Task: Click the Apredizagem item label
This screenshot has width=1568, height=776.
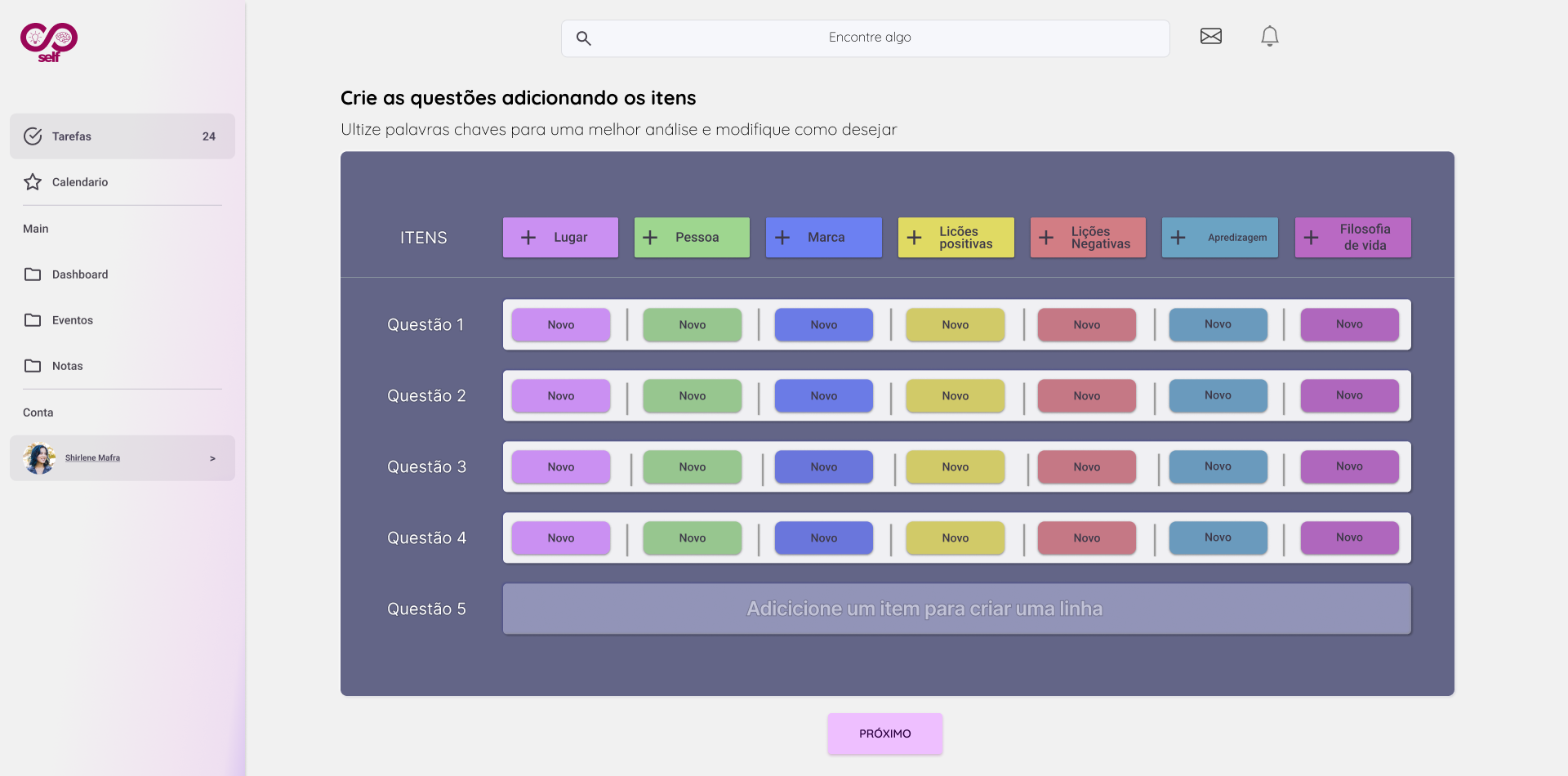Action: 1237,238
